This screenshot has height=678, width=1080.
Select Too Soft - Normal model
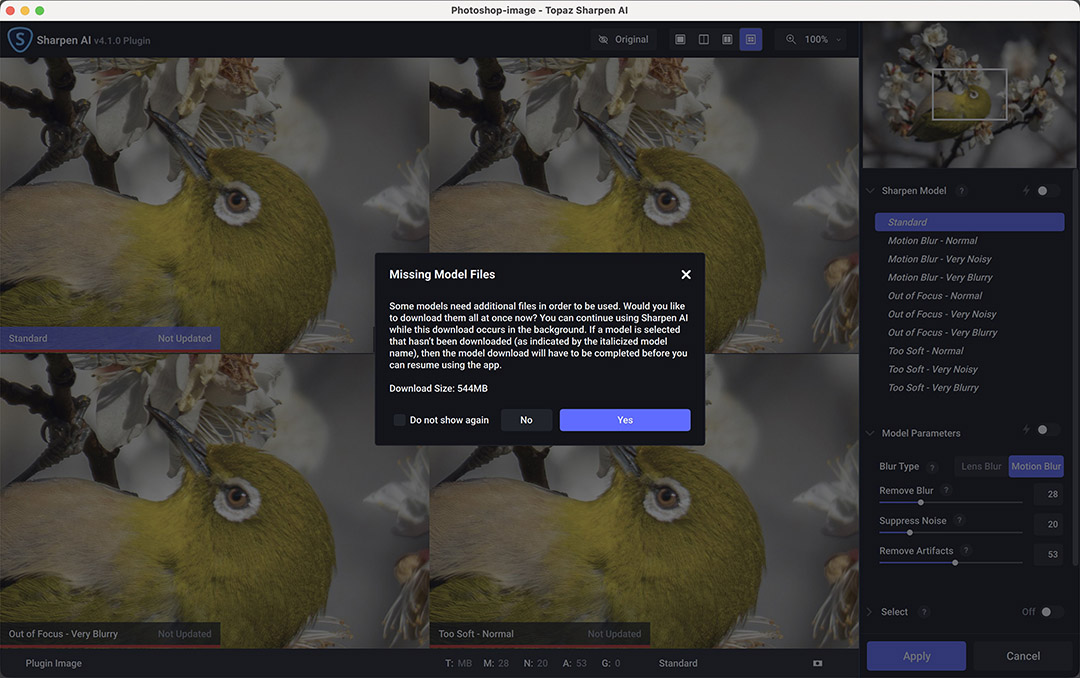(969, 351)
